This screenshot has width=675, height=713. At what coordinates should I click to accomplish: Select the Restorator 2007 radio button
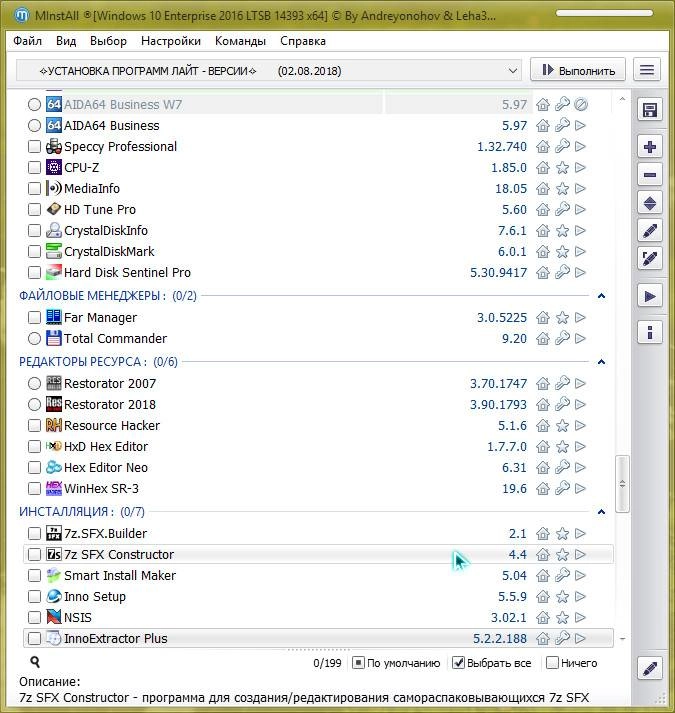pyautogui.click(x=34, y=383)
